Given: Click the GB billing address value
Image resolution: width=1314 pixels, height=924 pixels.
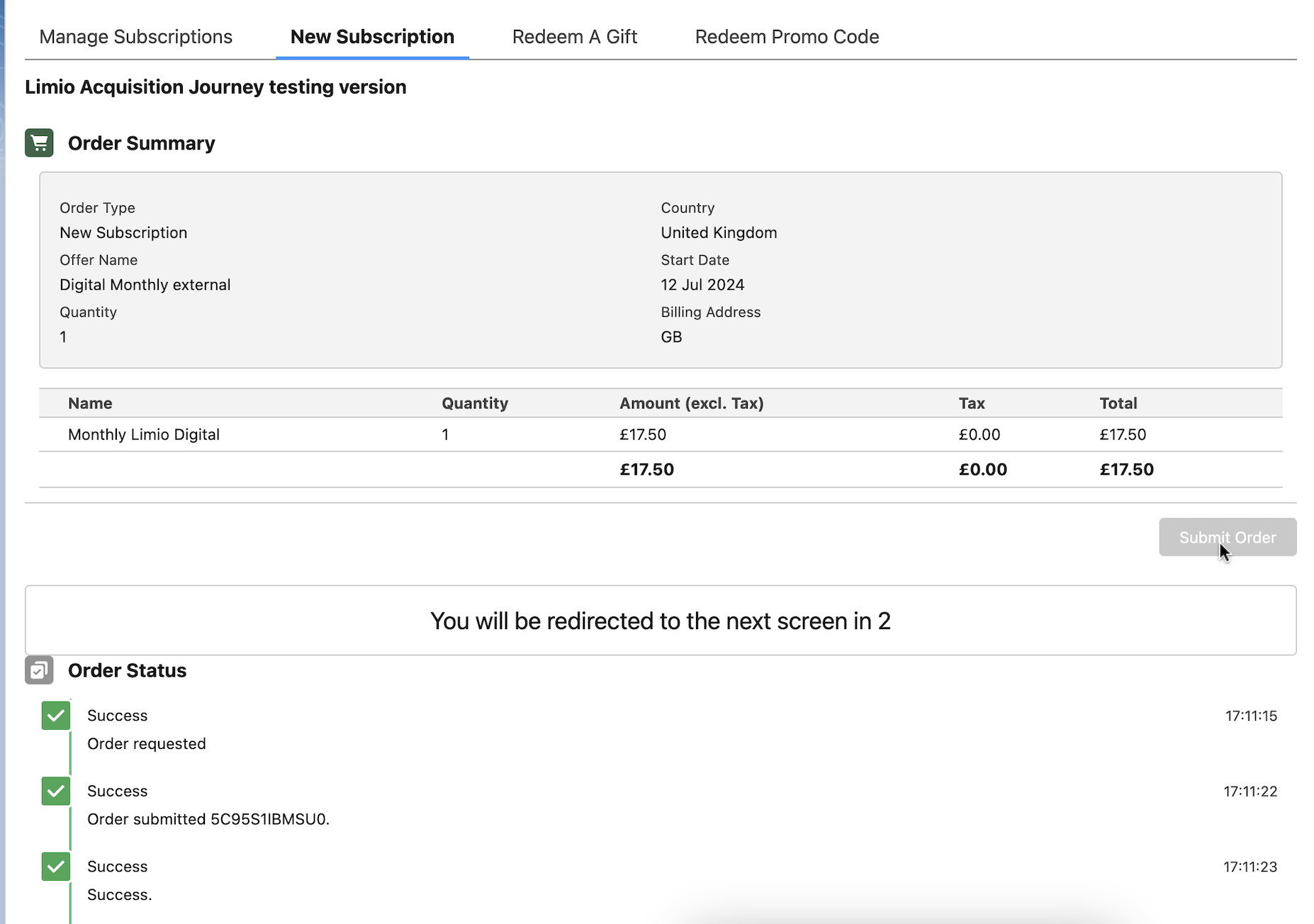Looking at the screenshot, I should pos(671,337).
